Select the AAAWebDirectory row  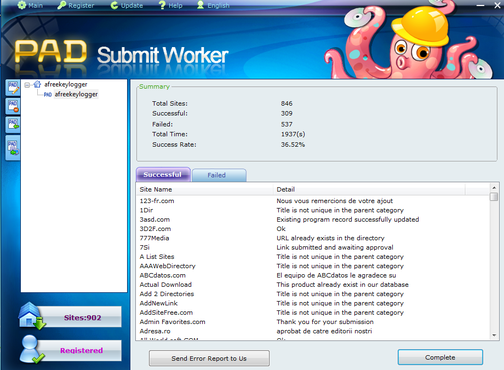[x=312, y=266]
